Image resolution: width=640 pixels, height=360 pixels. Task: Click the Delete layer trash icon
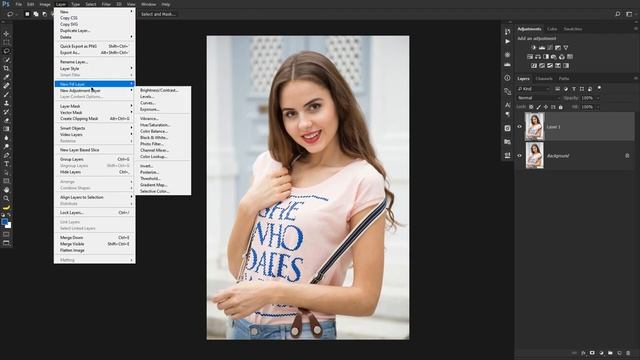pyautogui.click(x=628, y=353)
